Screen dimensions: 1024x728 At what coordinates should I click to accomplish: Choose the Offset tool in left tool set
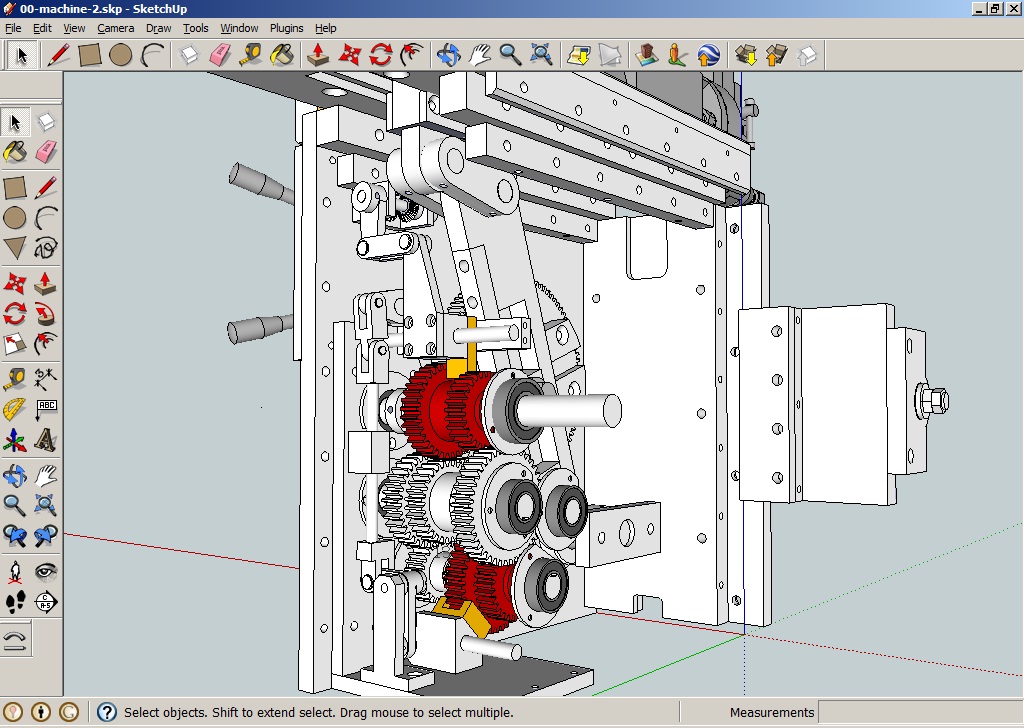(45, 344)
